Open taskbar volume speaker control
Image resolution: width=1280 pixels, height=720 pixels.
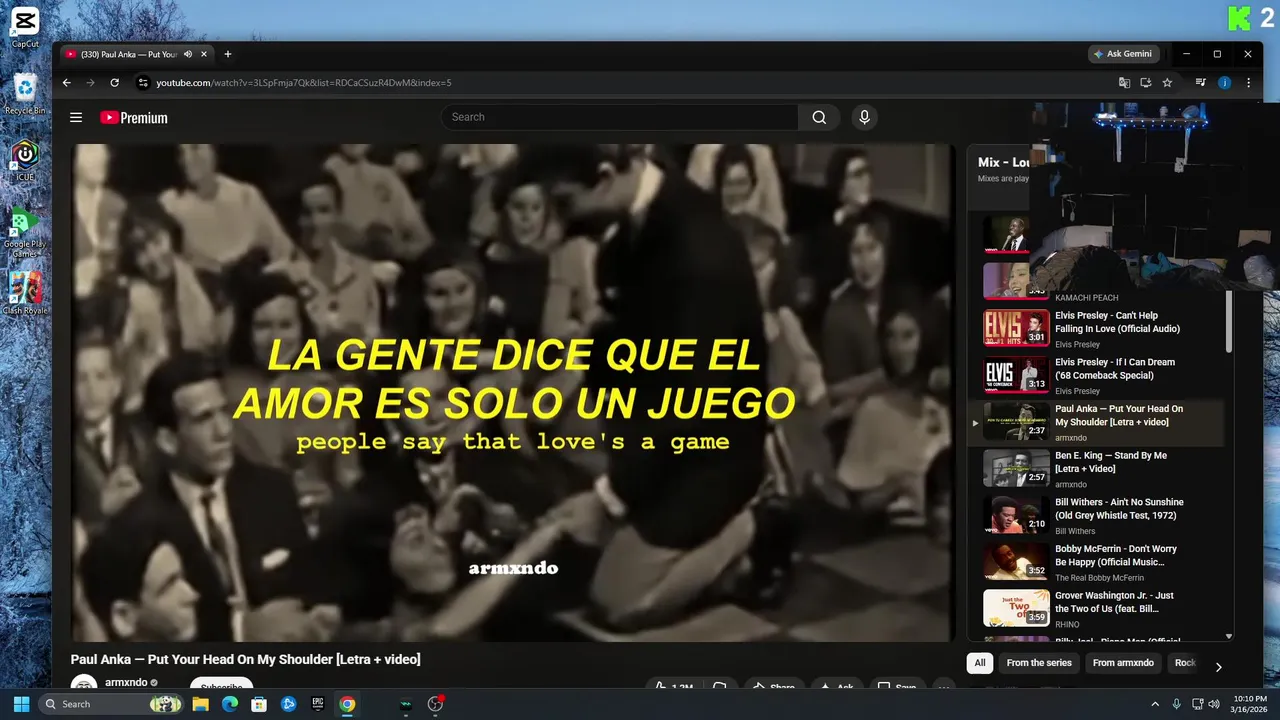[1213, 704]
